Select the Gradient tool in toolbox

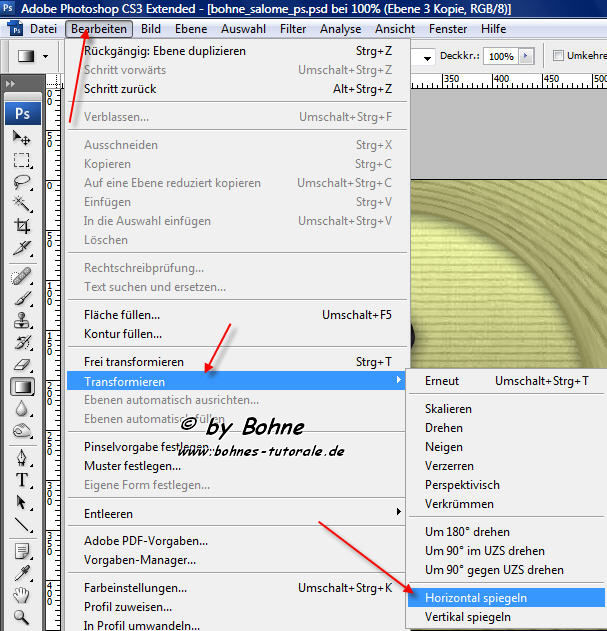point(22,387)
